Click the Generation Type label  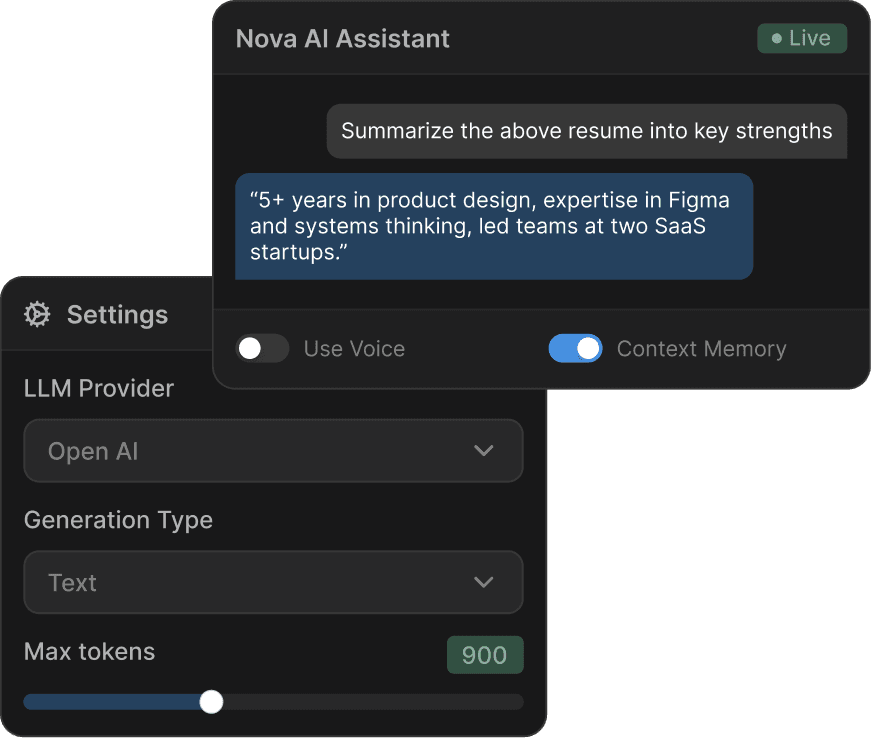[x=118, y=520]
